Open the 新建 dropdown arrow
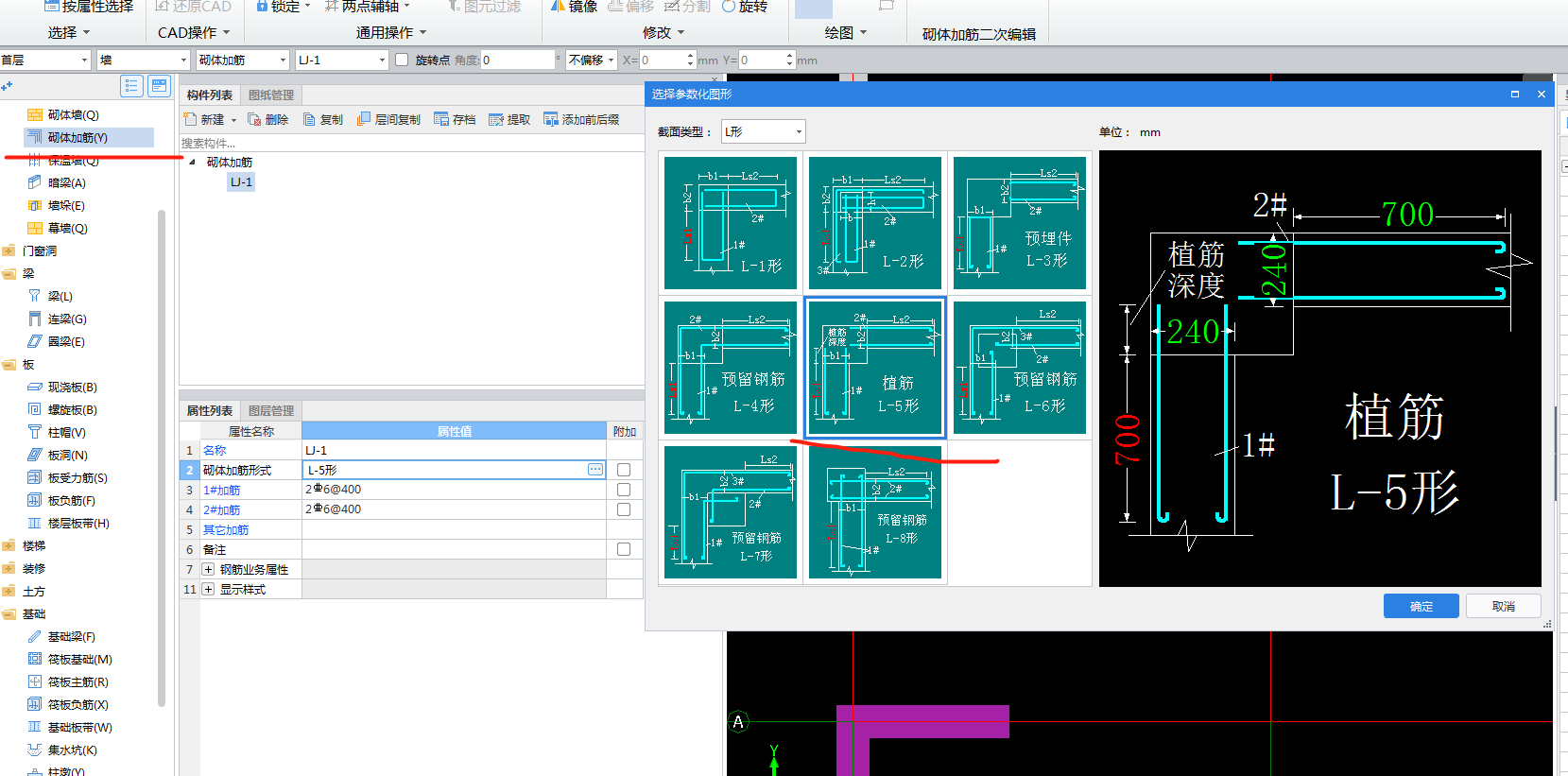This screenshot has height=776, width=1568. 233,120
